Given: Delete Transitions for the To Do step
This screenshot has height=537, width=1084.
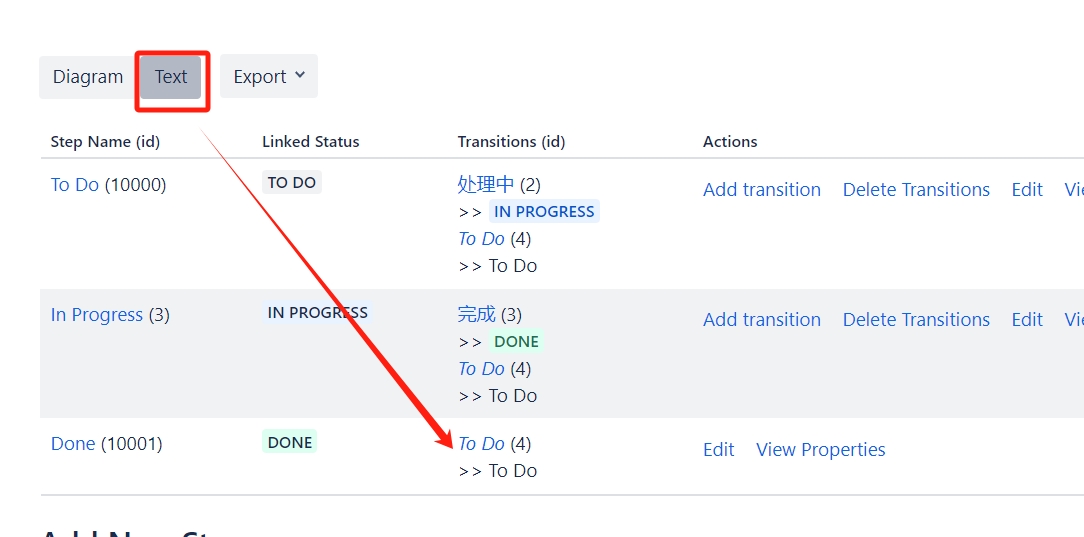Looking at the screenshot, I should (916, 190).
